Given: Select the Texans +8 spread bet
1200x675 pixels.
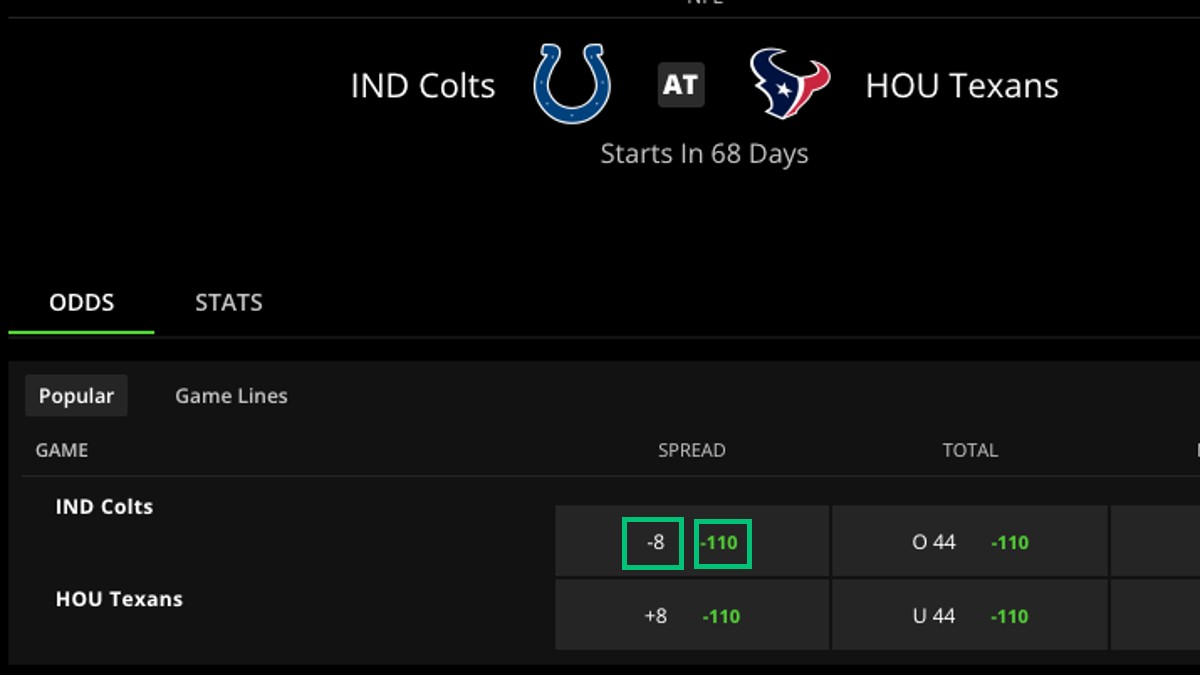Looking at the screenshot, I should (654, 615).
